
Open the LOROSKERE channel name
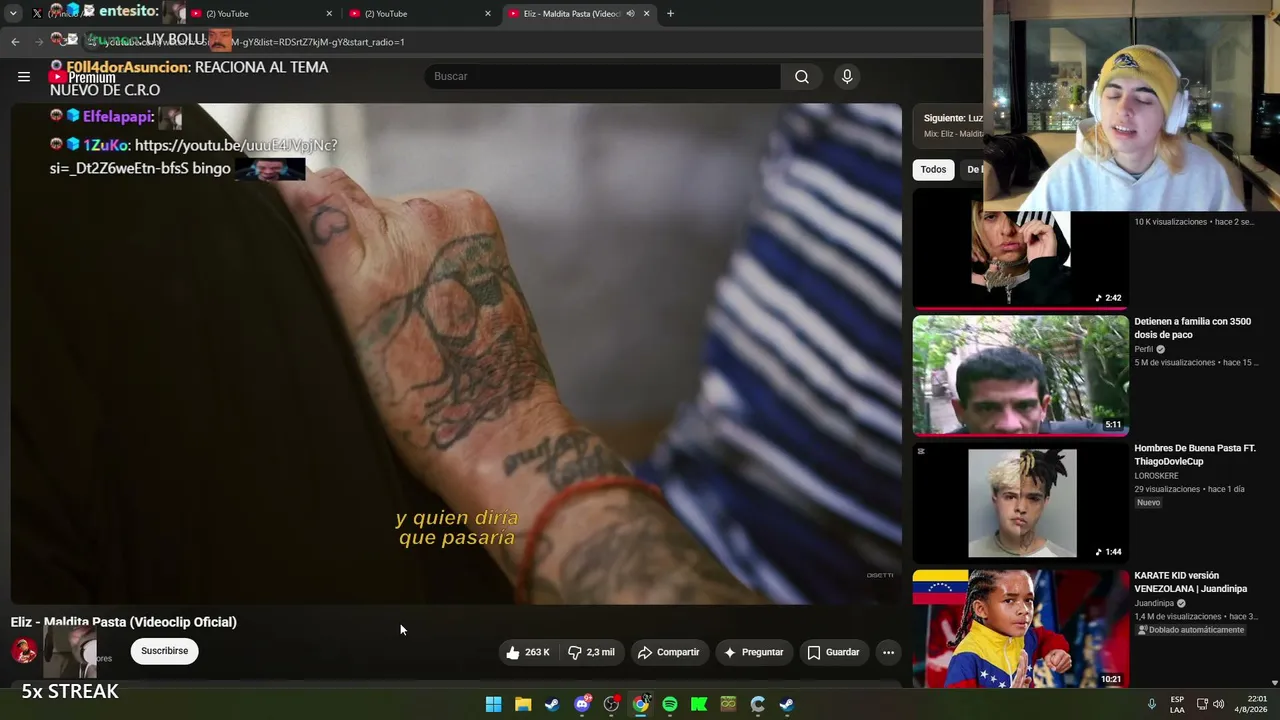1156,476
